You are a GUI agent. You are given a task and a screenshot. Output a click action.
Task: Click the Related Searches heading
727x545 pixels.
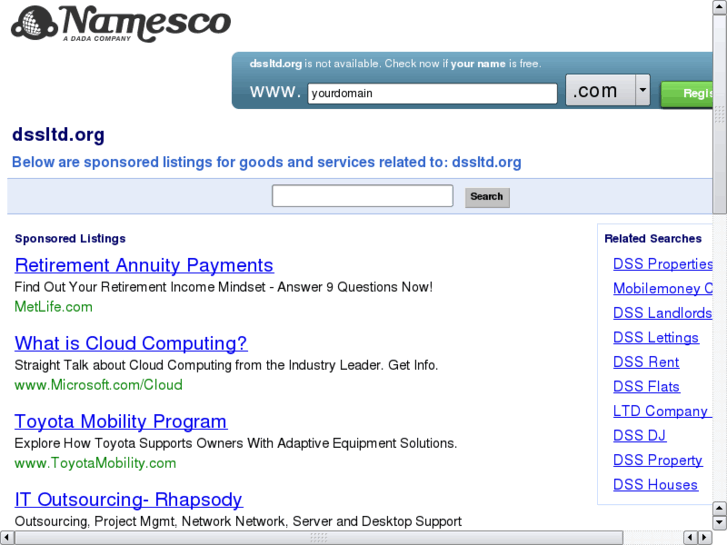pos(653,238)
